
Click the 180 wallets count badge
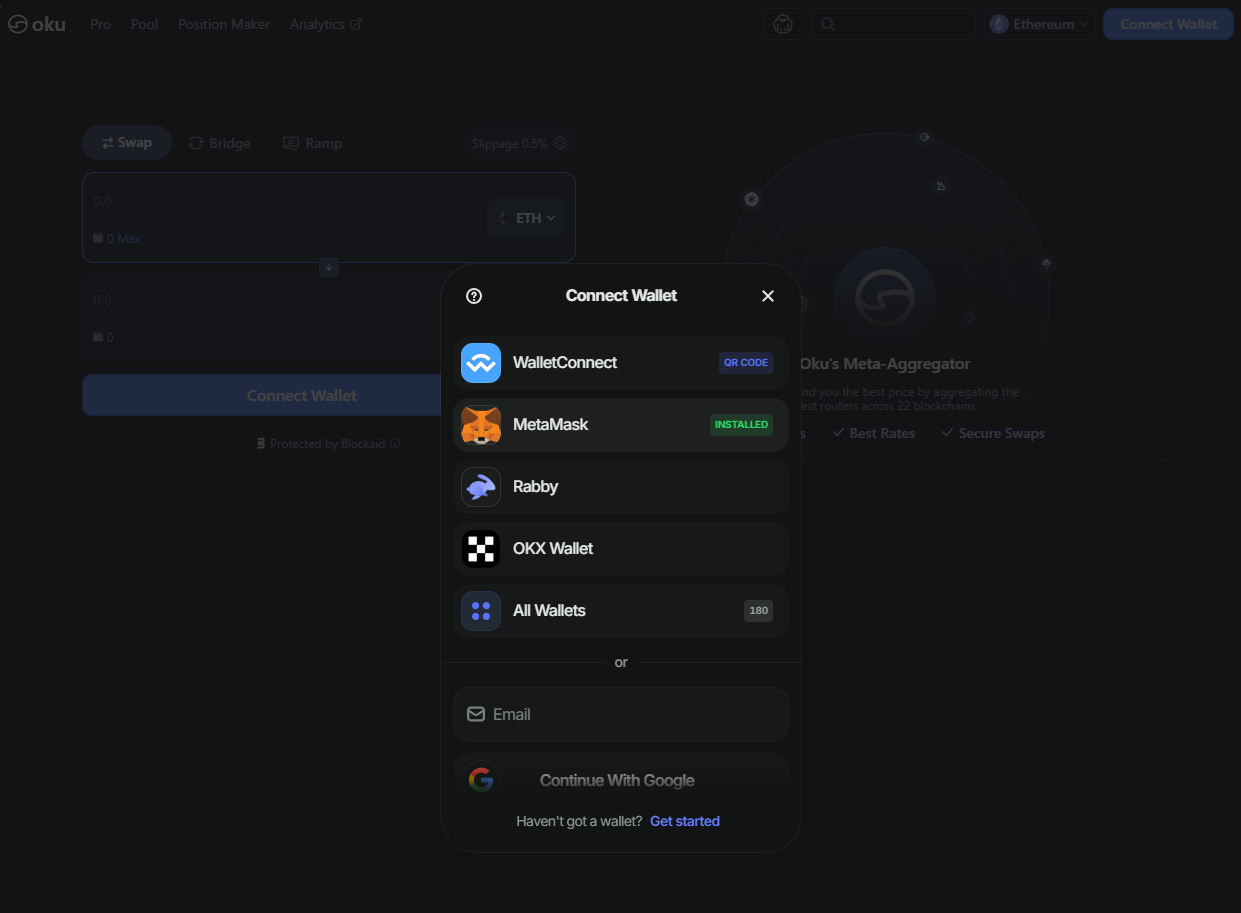(758, 611)
